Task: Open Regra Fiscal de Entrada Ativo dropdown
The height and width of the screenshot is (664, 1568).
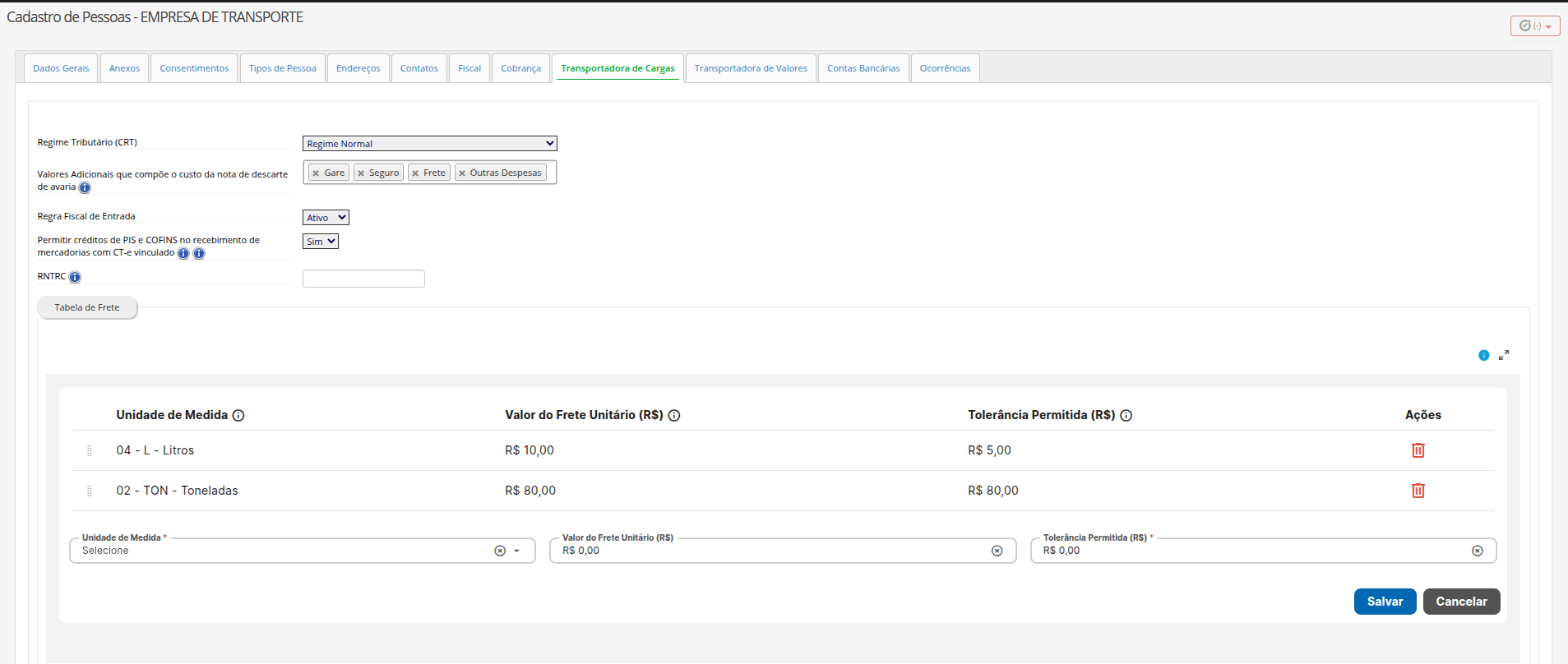Action: click(326, 218)
